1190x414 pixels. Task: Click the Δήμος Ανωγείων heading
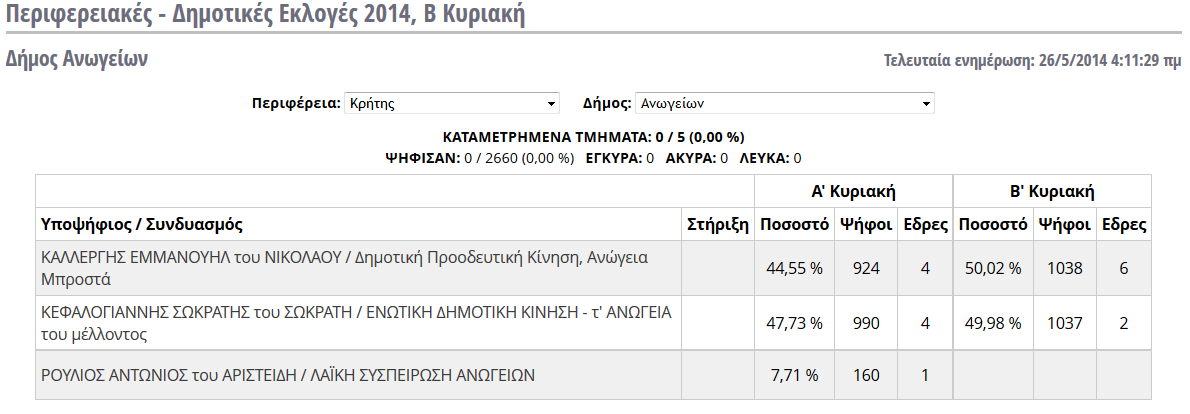[77, 59]
